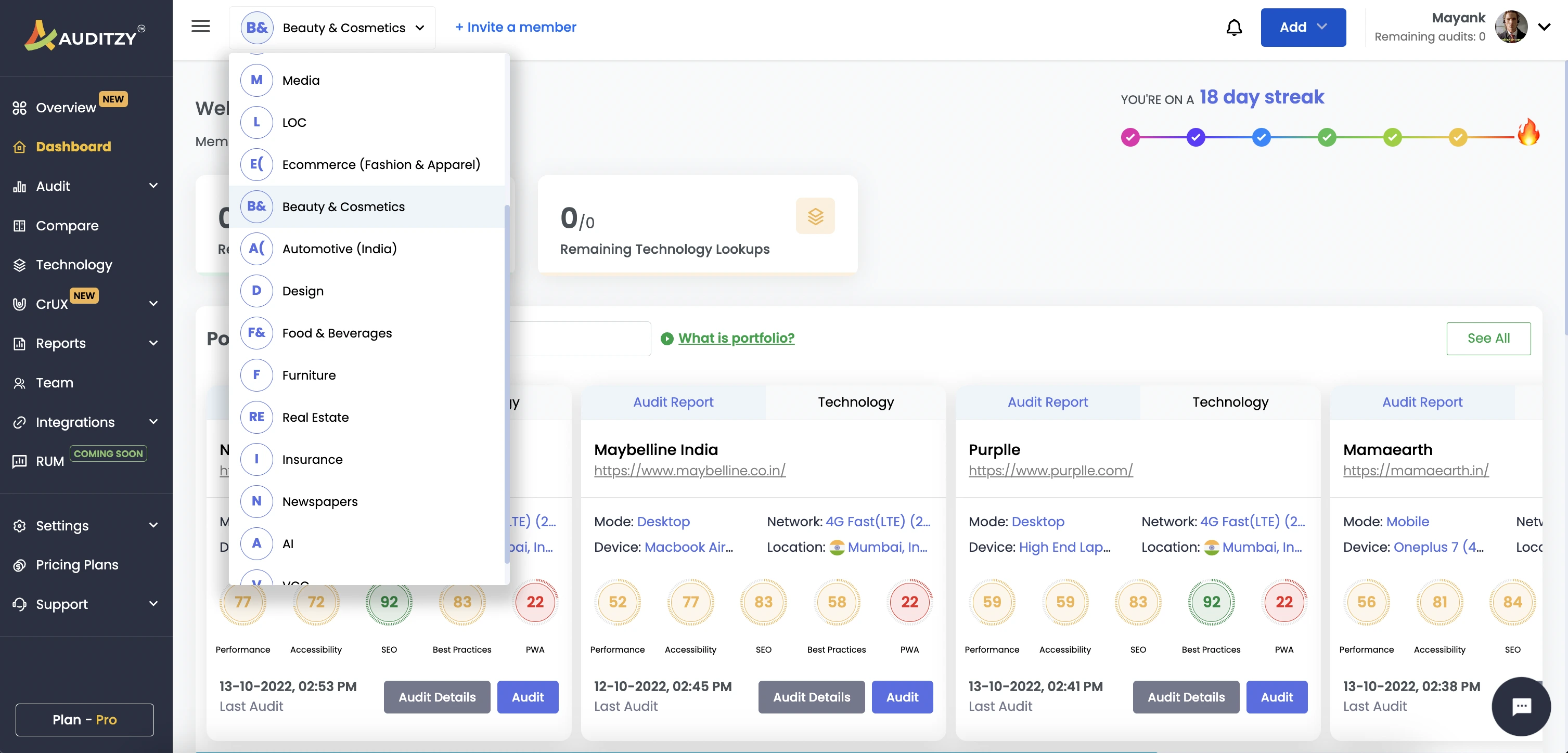
Task: Click the Integrations link icon
Action: [19, 422]
